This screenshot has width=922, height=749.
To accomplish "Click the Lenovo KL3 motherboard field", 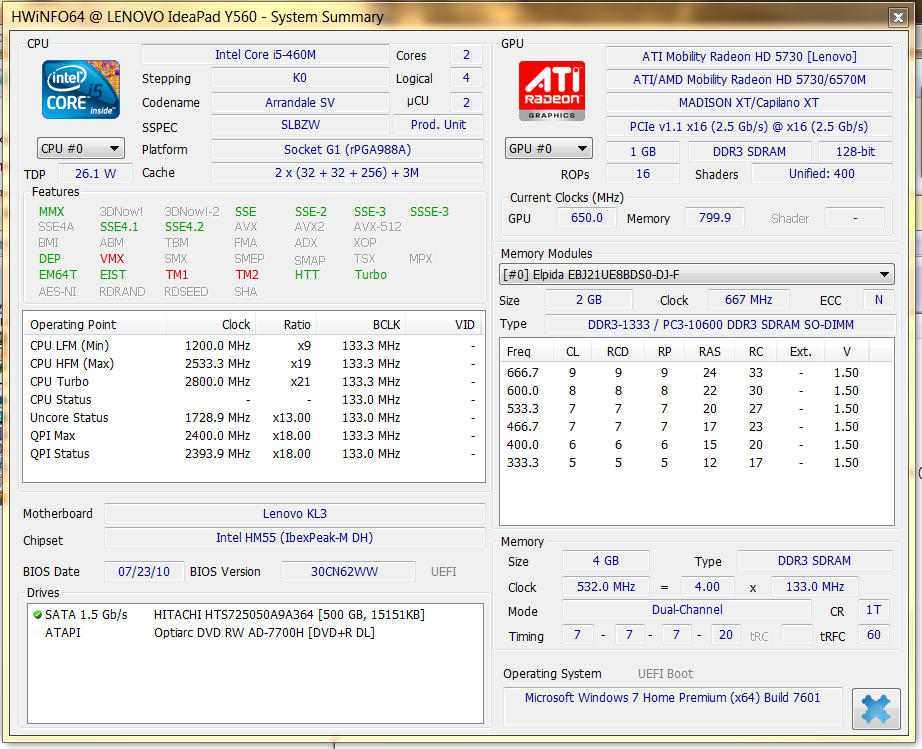I will point(295,513).
